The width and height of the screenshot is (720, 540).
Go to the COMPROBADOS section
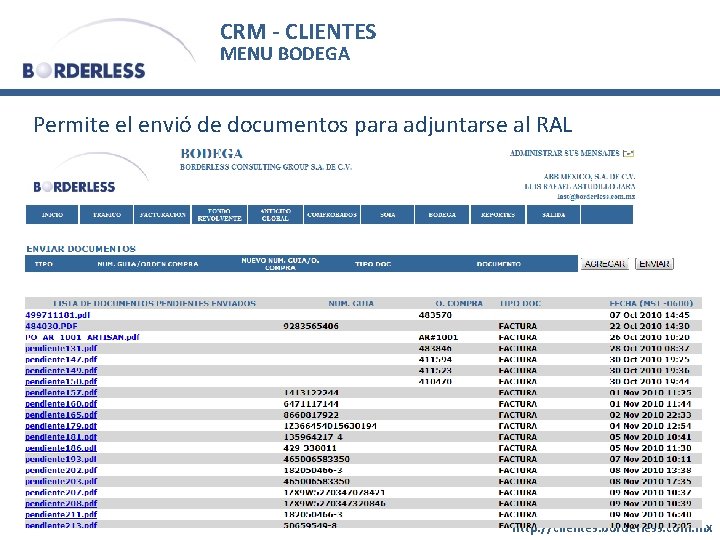[x=332, y=214]
